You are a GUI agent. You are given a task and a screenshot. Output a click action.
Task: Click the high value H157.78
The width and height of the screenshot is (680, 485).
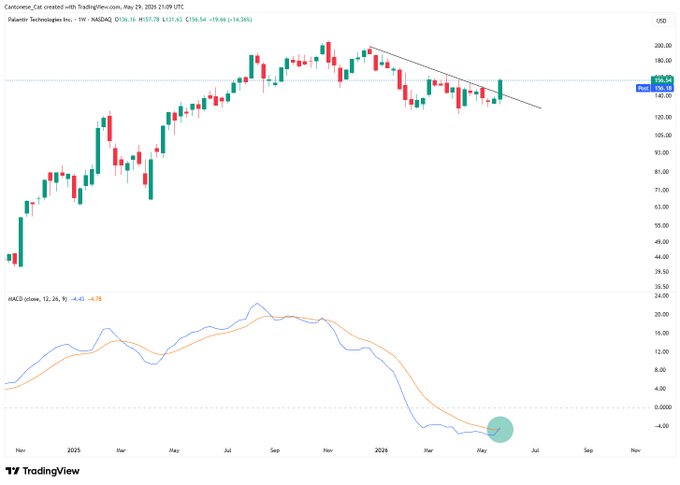click(149, 20)
